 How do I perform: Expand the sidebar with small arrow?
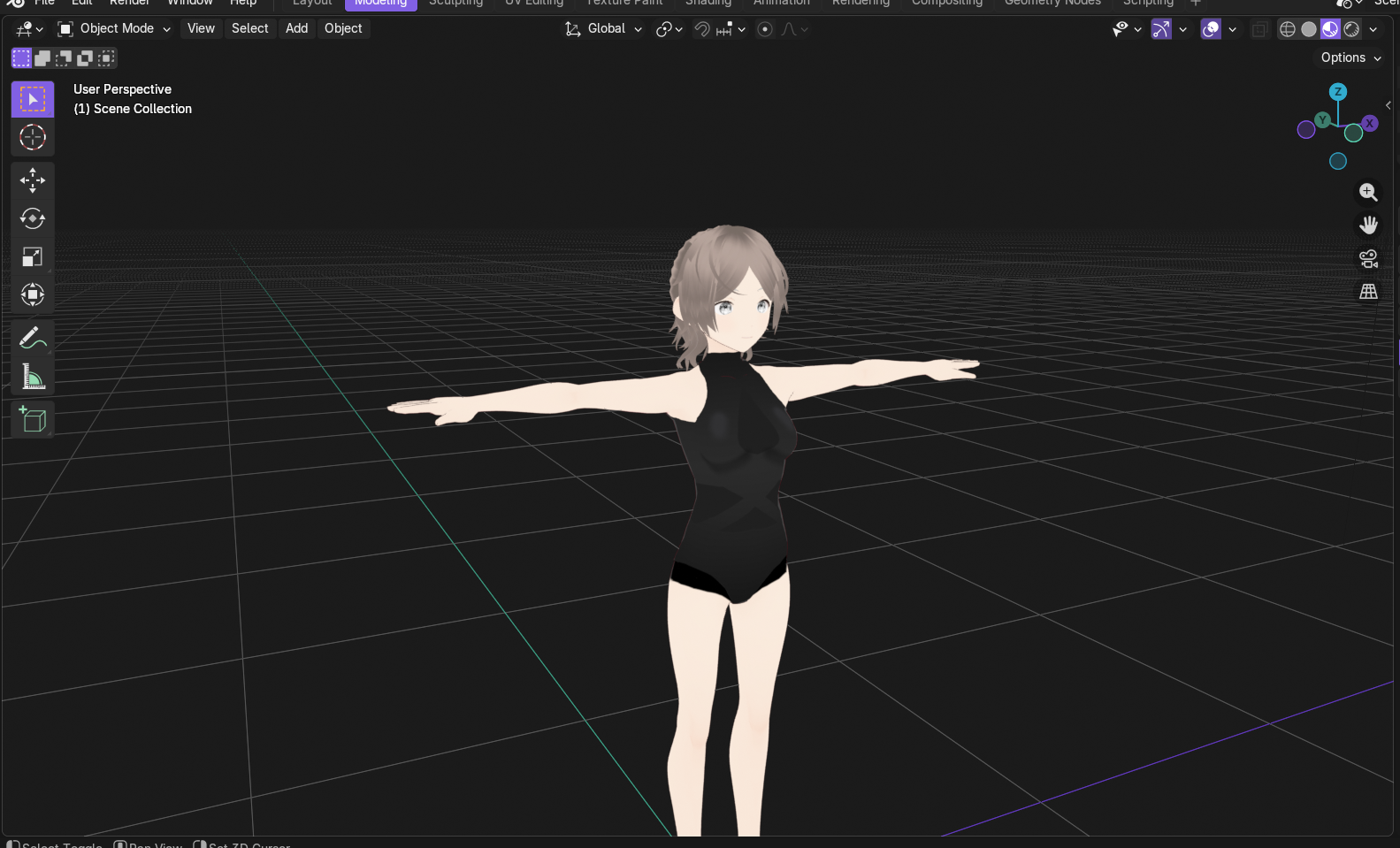point(1389,105)
